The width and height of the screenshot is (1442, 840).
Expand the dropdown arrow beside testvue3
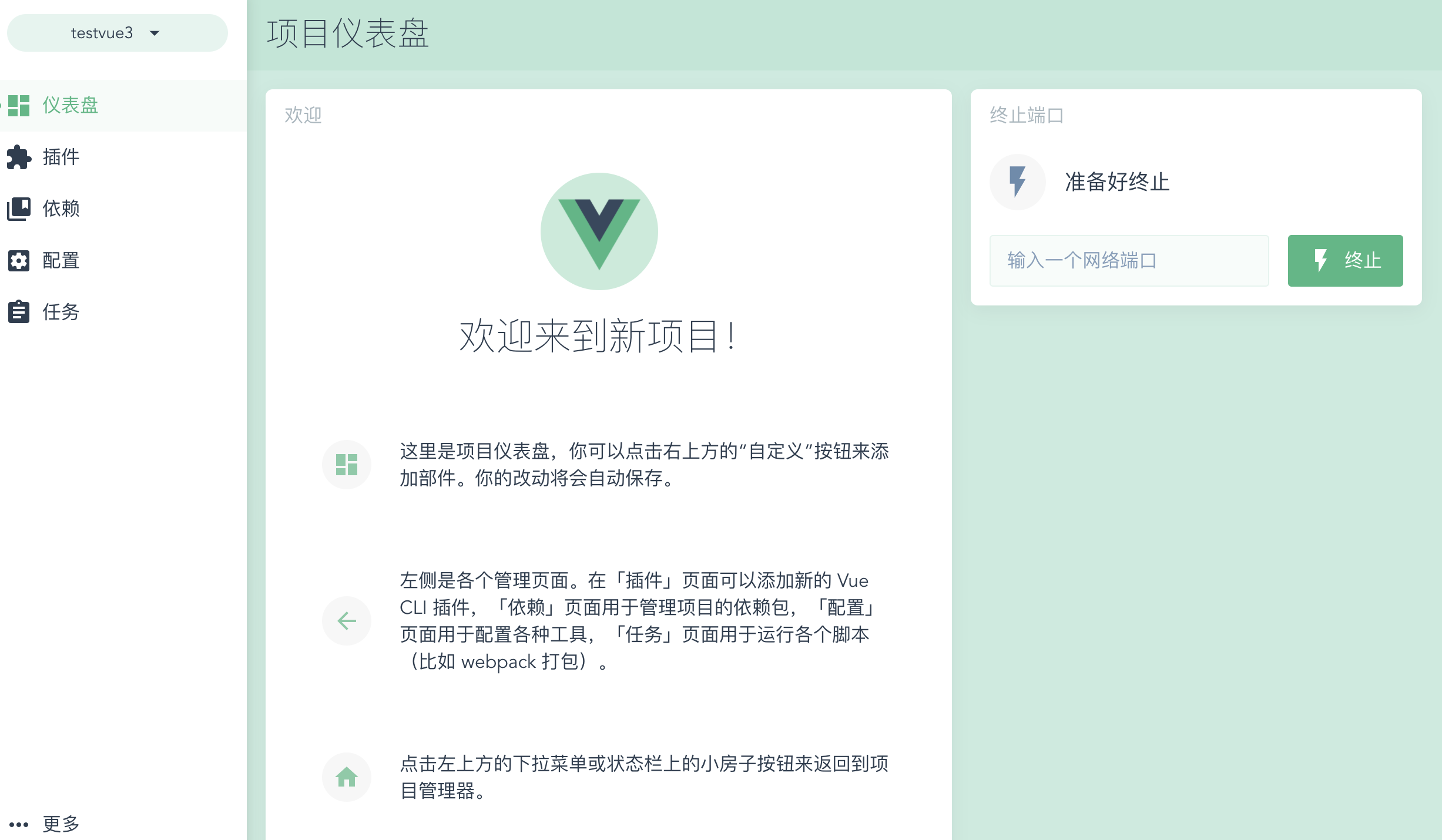click(155, 33)
